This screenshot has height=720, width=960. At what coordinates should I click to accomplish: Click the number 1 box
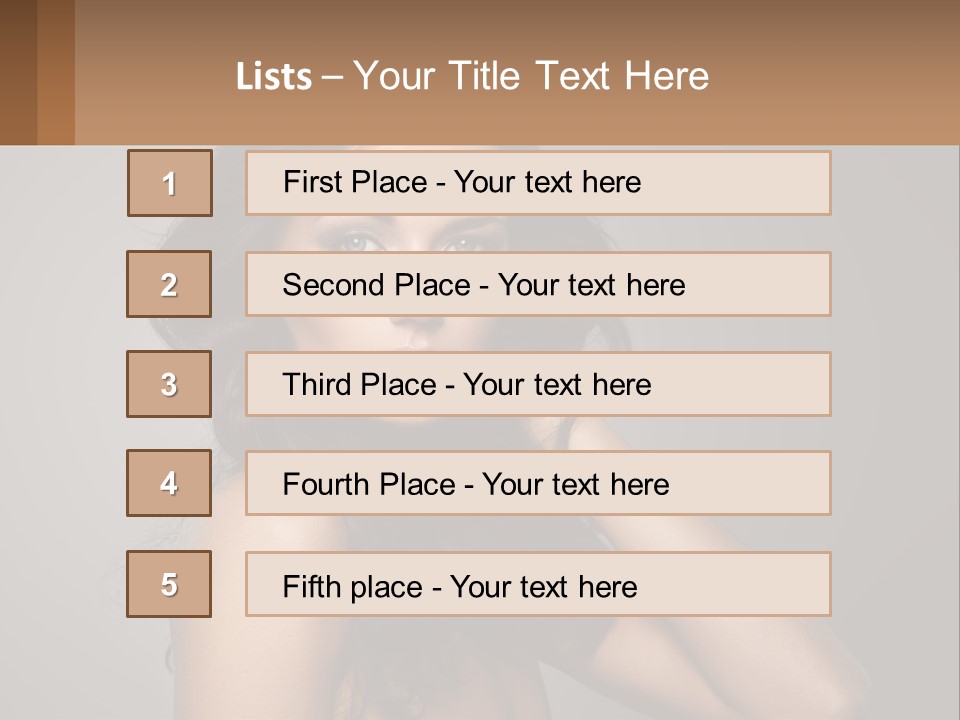(x=169, y=183)
